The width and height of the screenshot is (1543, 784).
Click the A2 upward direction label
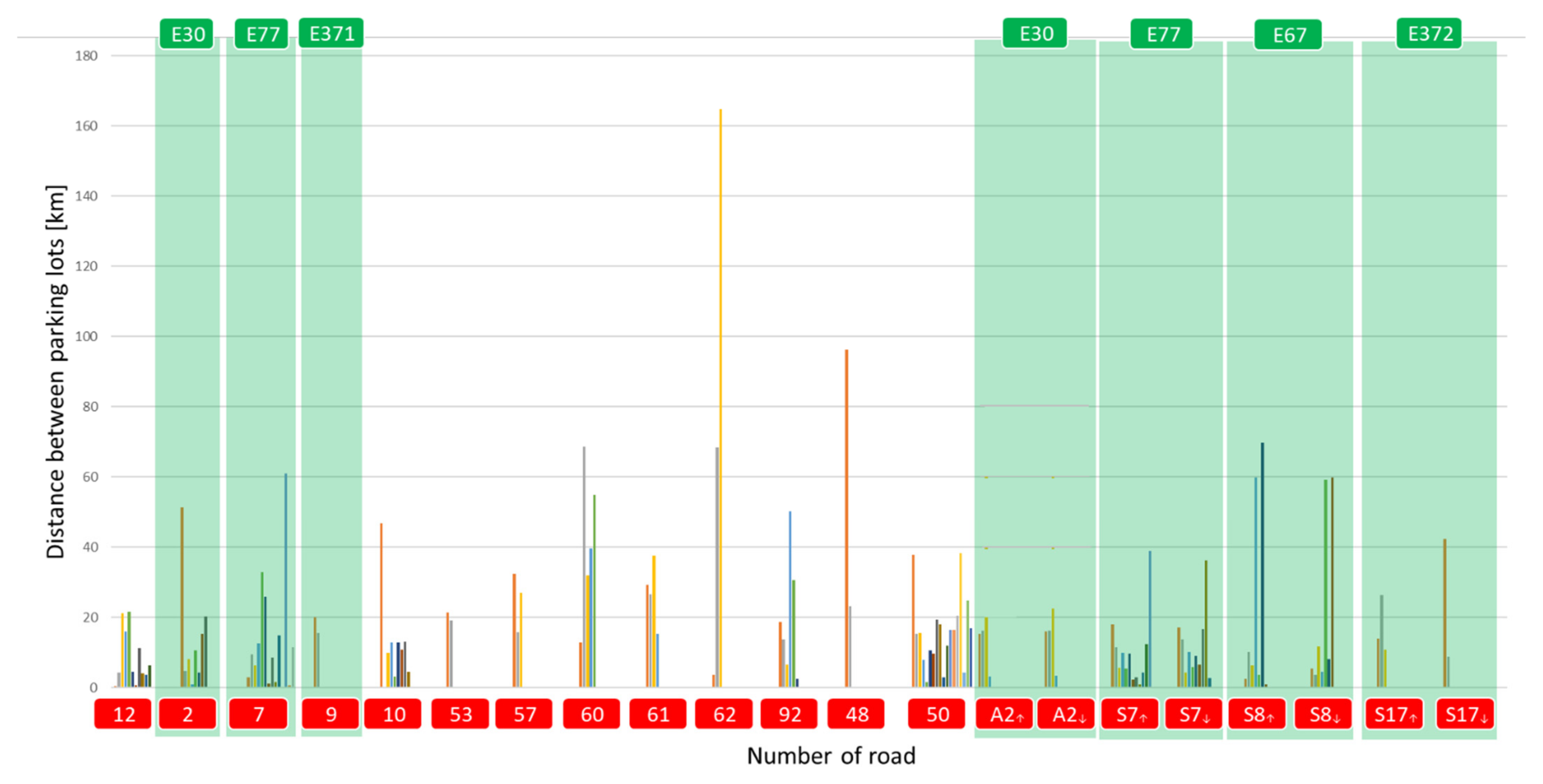click(x=1005, y=714)
